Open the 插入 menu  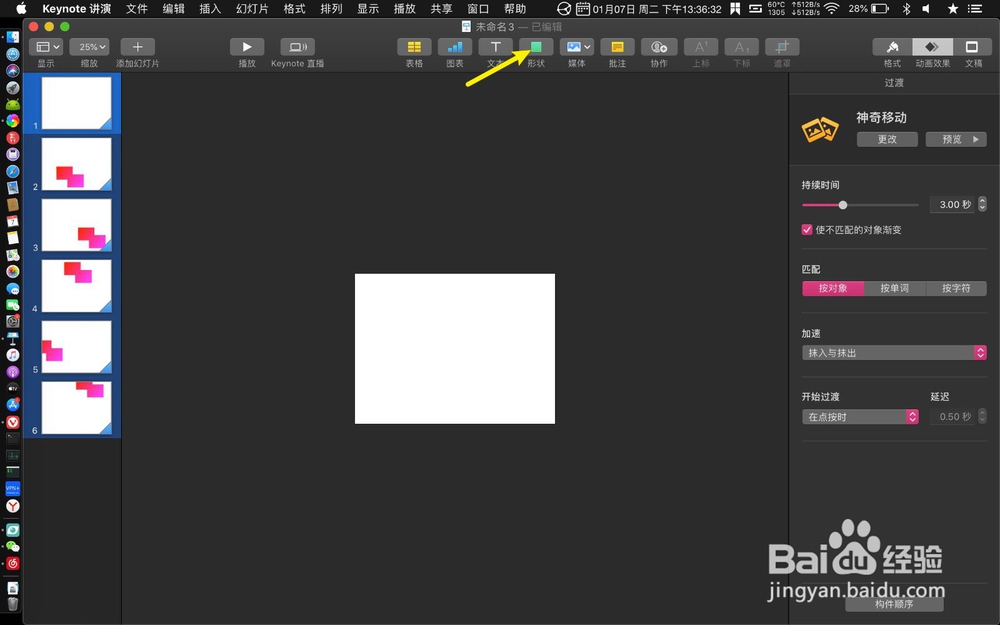pos(210,9)
